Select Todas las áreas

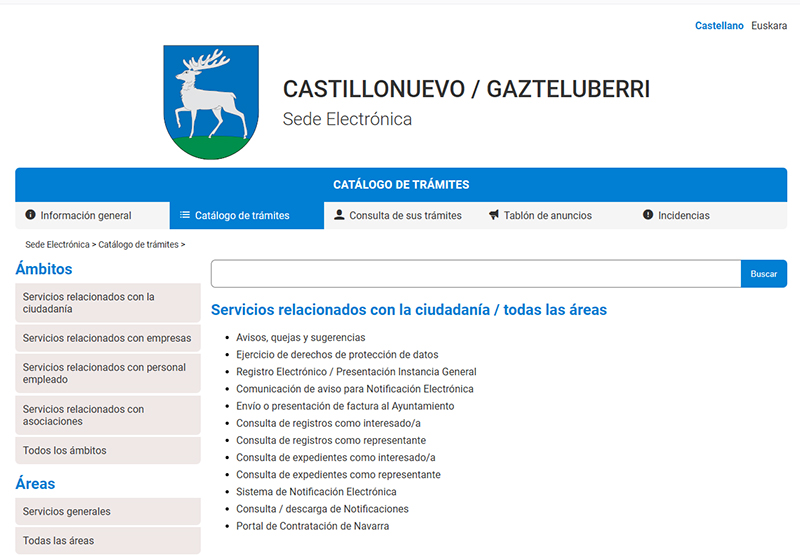[x=108, y=541]
